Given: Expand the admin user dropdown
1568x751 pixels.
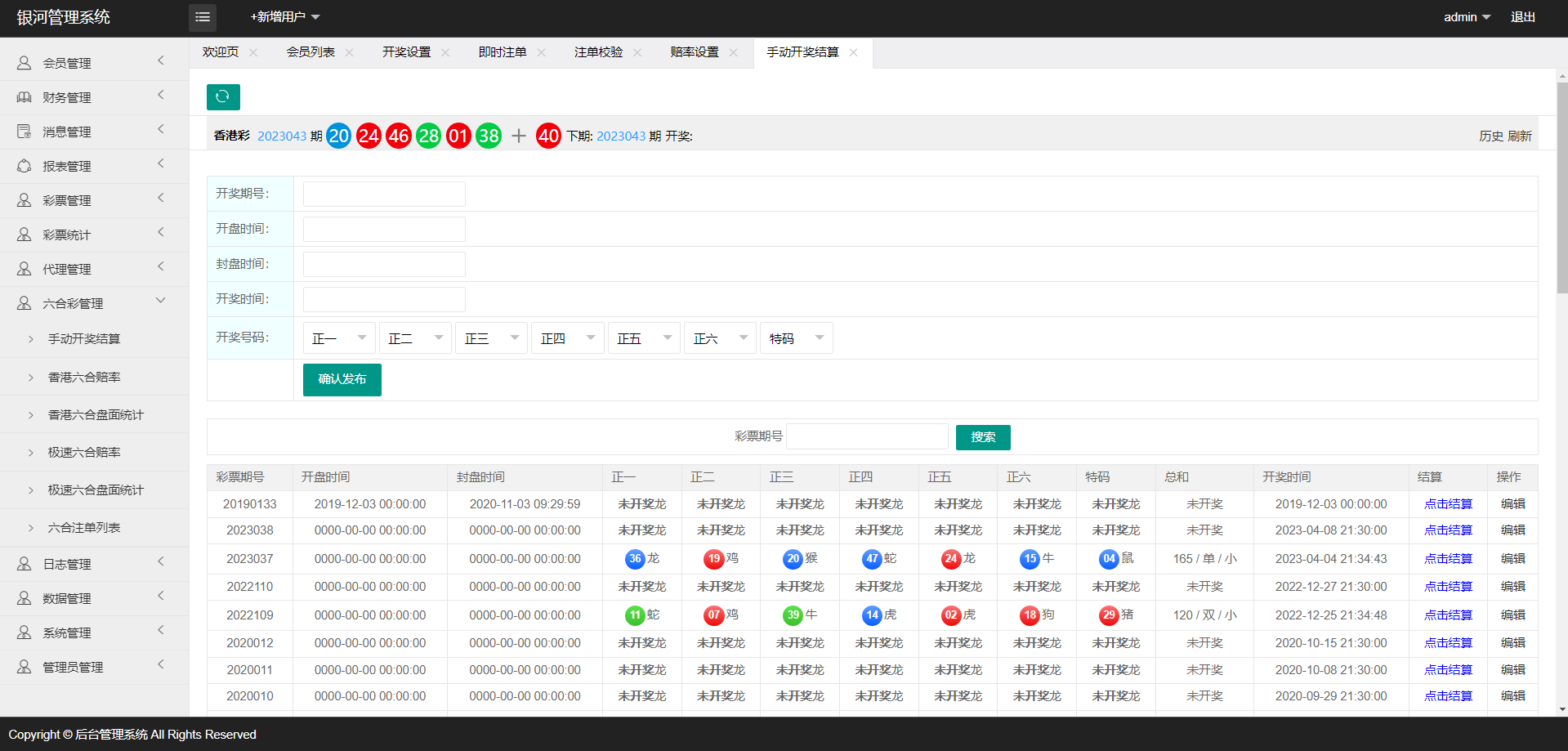Looking at the screenshot, I should click(1467, 17).
